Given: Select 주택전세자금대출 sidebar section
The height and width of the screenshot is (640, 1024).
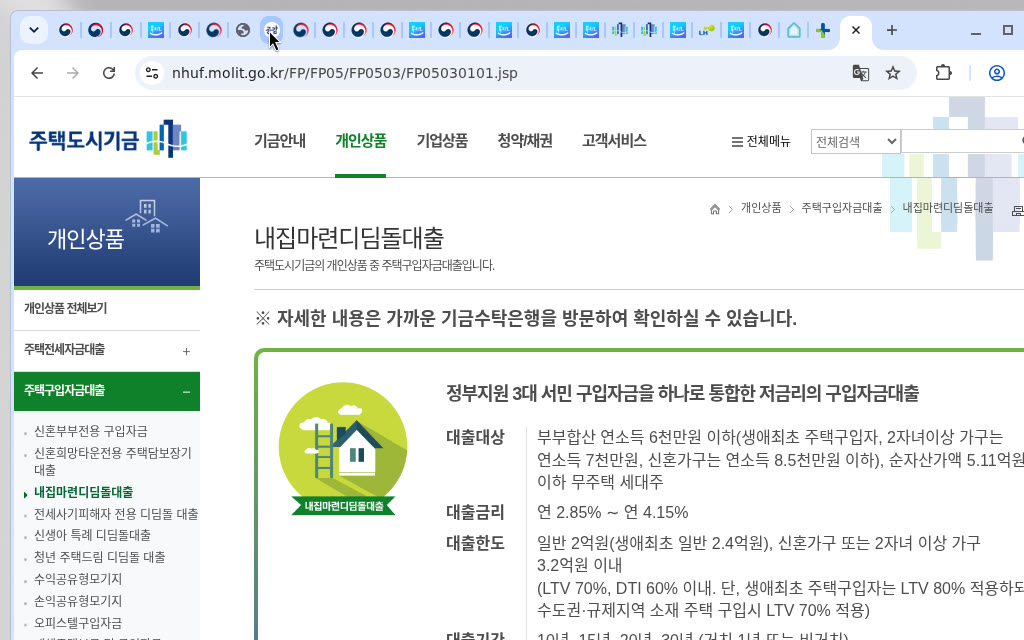Looking at the screenshot, I should [64, 349].
